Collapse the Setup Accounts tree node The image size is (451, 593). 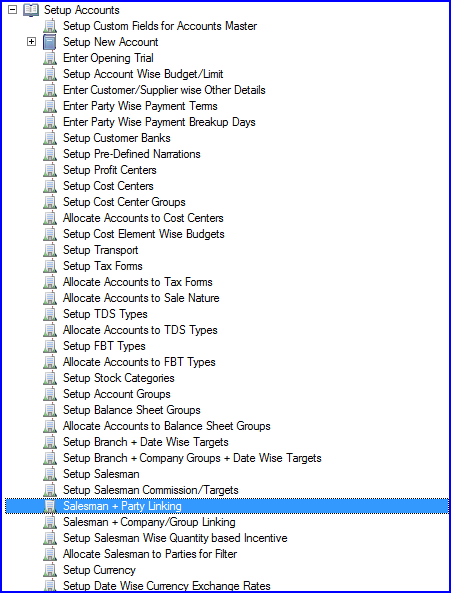coord(12,10)
